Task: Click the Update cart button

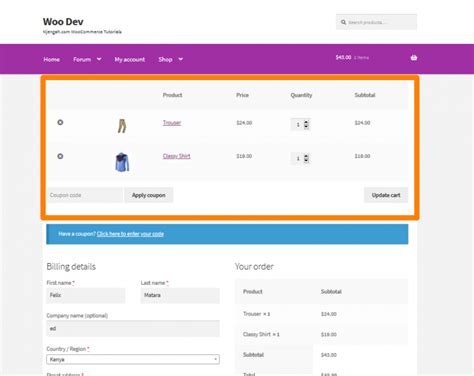Action: [x=386, y=195]
